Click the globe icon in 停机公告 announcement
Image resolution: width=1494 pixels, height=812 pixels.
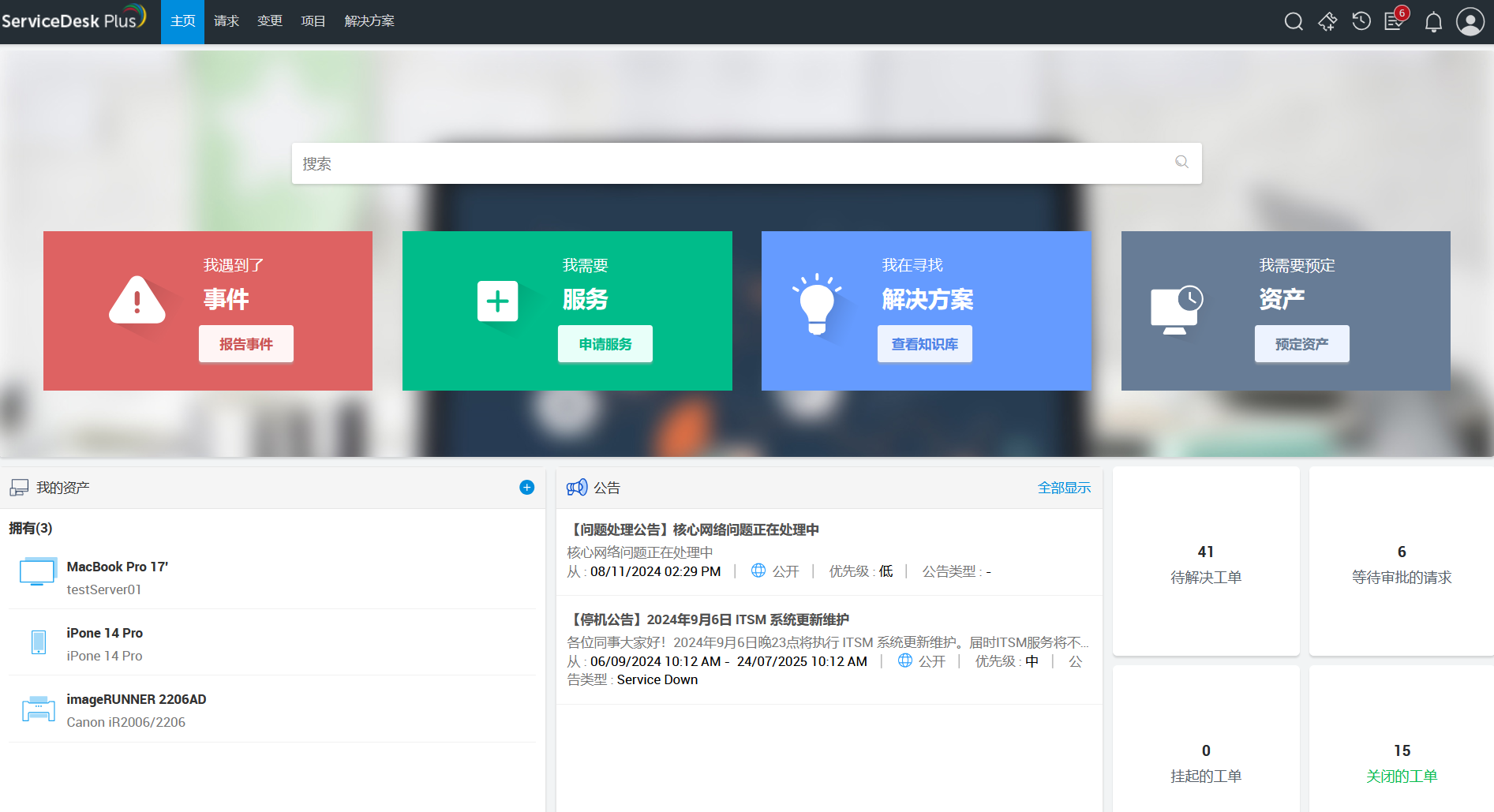point(905,660)
